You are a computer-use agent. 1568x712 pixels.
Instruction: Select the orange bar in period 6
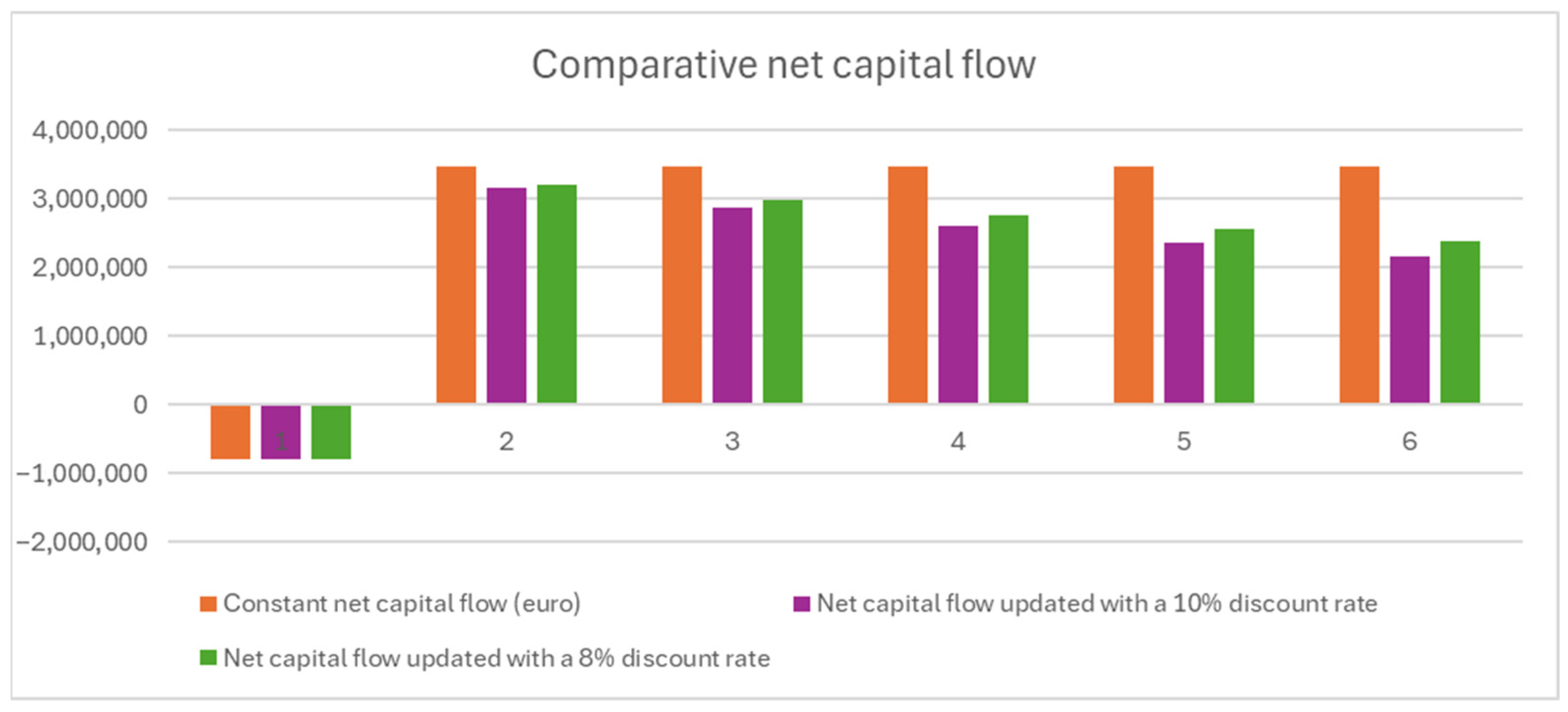[x=1359, y=284]
